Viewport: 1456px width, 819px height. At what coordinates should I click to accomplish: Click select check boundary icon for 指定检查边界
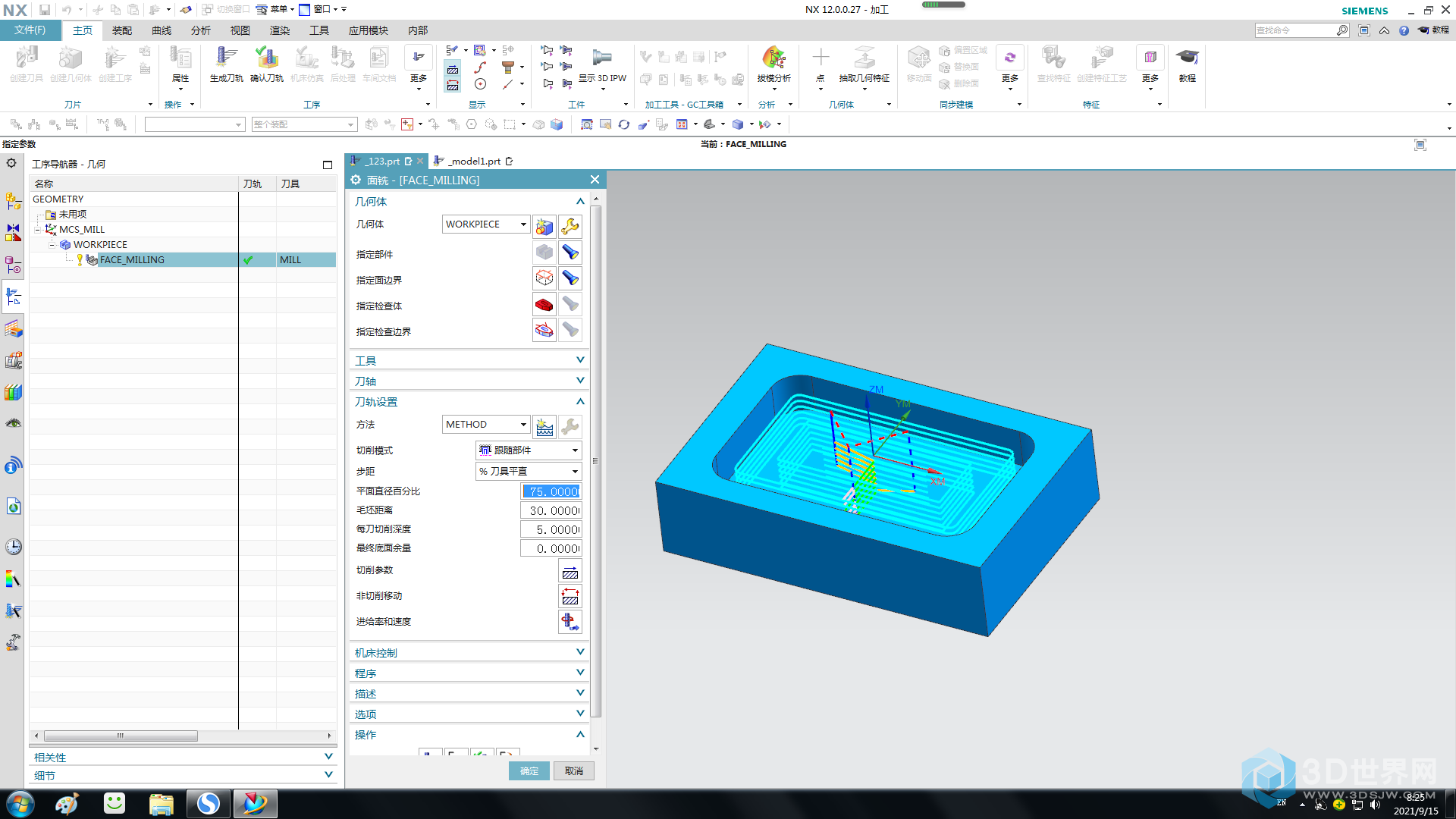coord(544,331)
